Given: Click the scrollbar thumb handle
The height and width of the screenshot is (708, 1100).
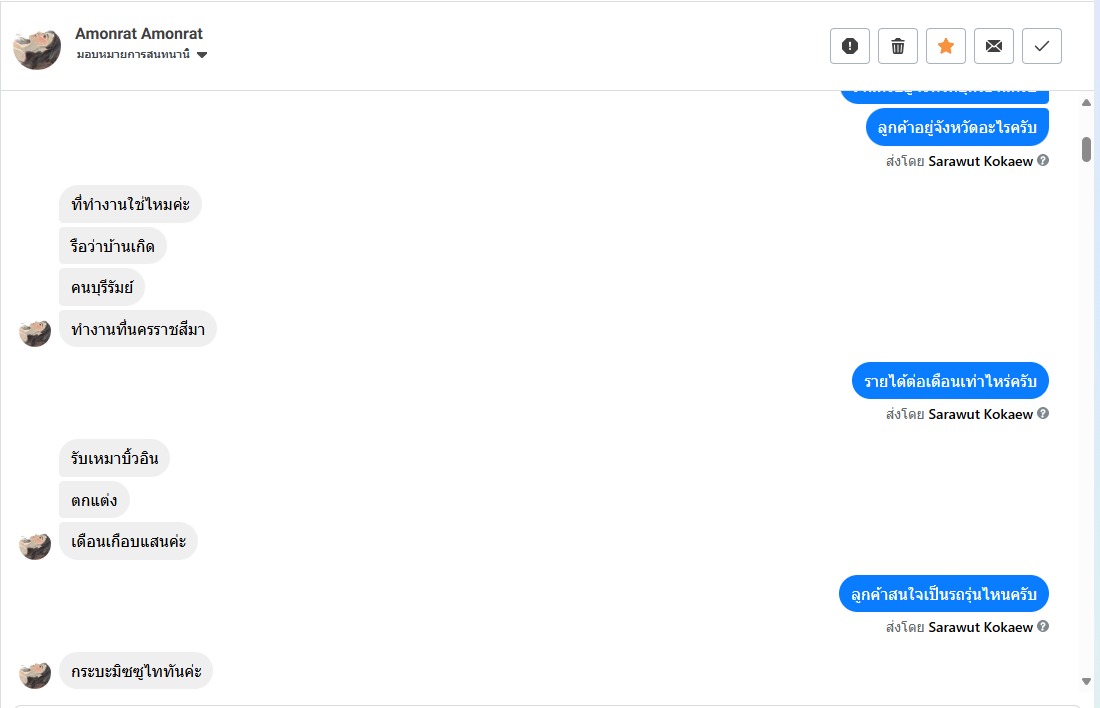Looking at the screenshot, I should click(x=1086, y=149).
